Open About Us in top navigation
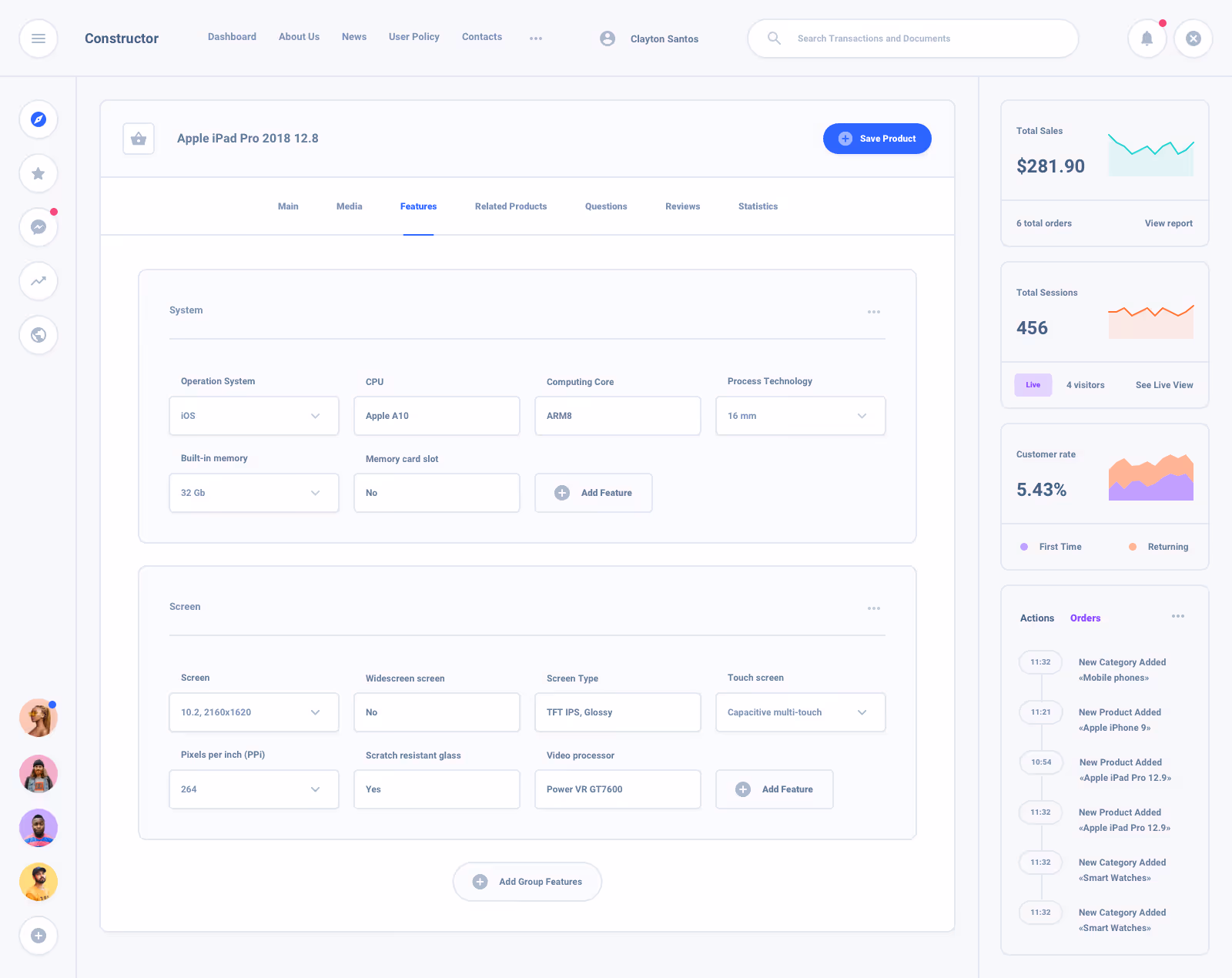The image size is (1232, 978). tap(299, 37)
